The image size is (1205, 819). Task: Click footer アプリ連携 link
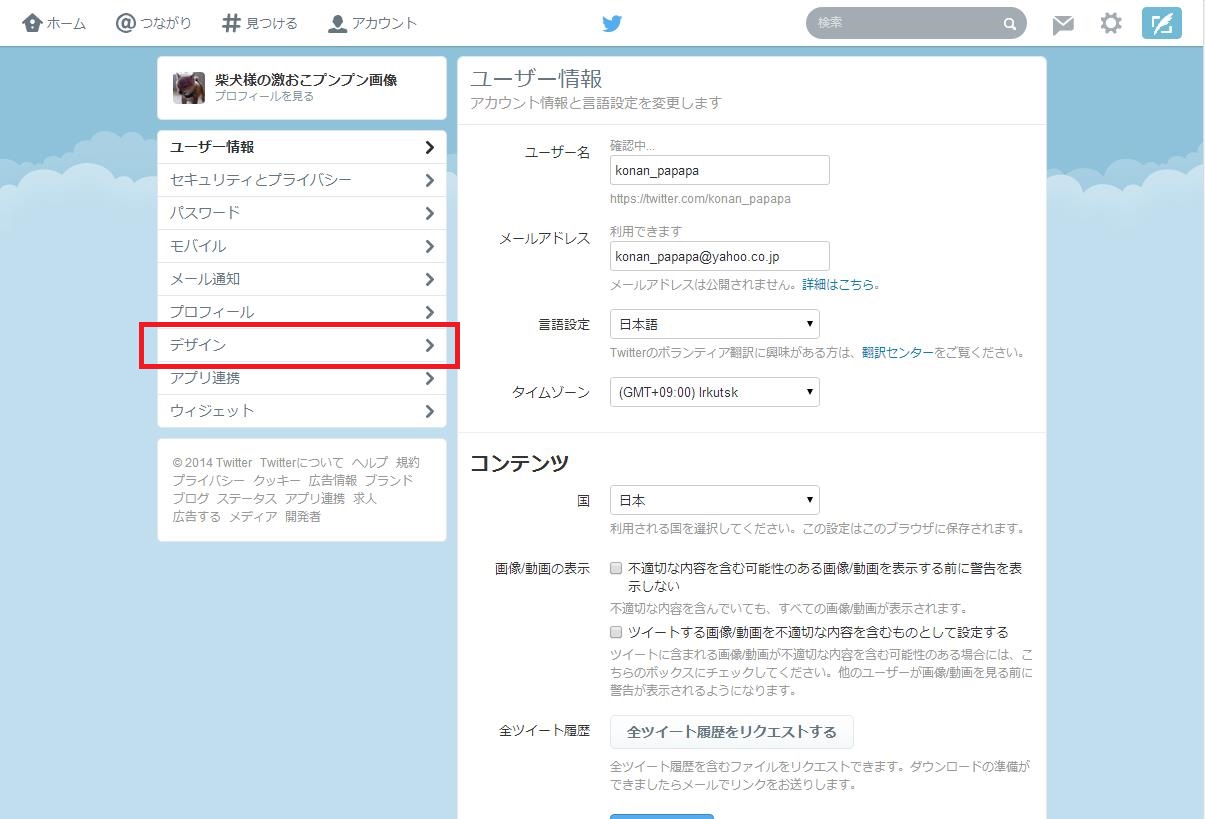pos(315,498)
